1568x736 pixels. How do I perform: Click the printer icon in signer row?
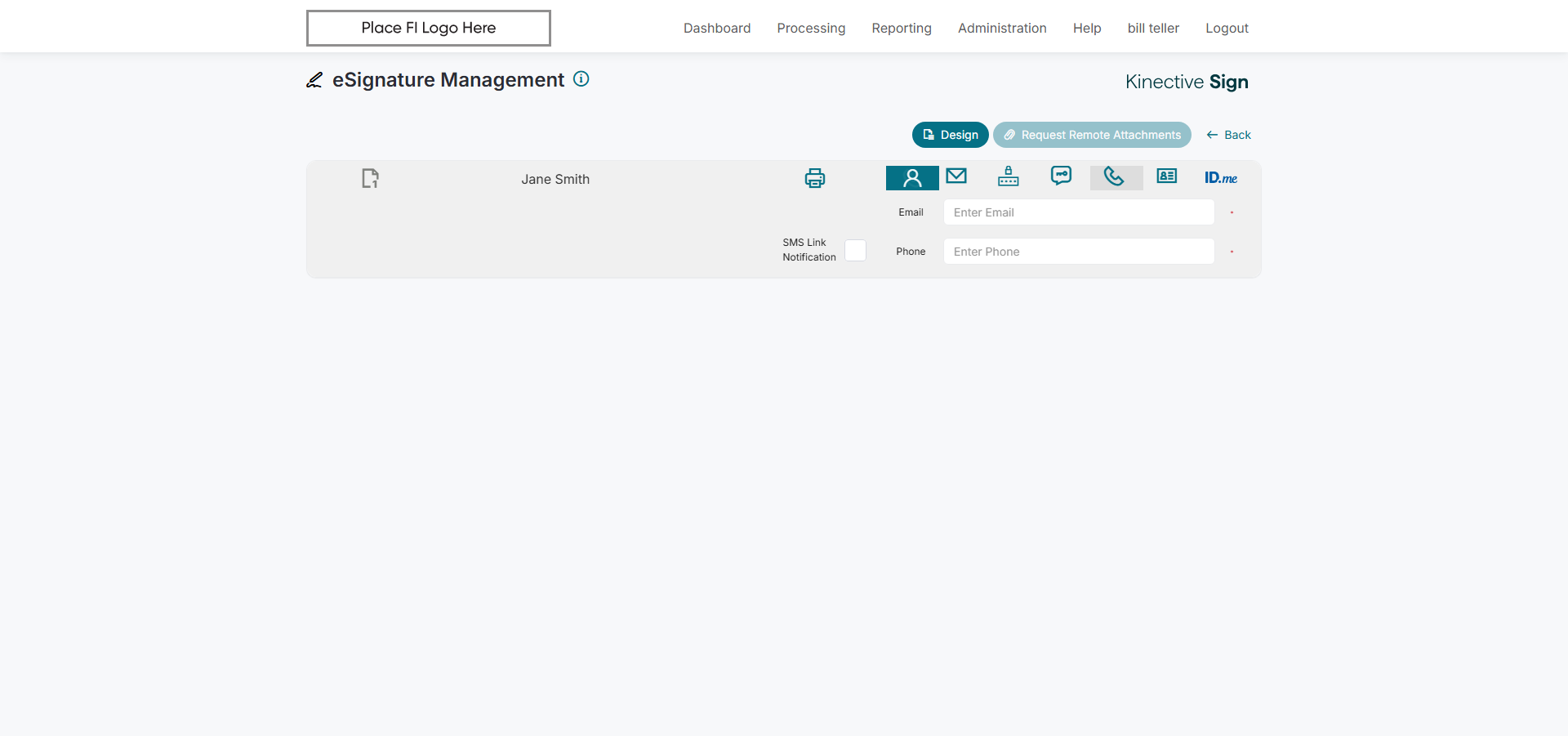pyautogui.click(x=815, y=178)
